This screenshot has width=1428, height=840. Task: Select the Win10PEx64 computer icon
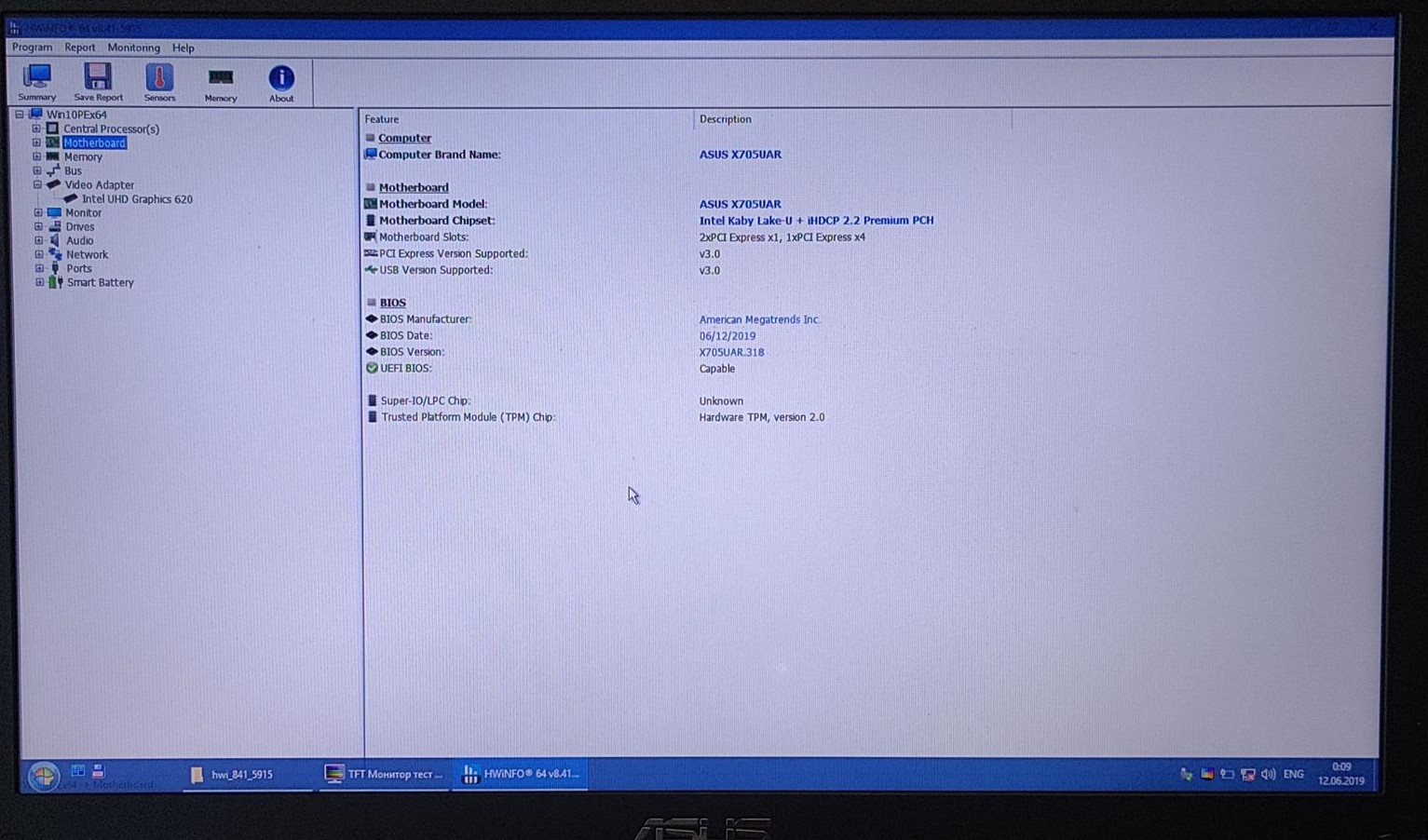[x=36, y=115]
